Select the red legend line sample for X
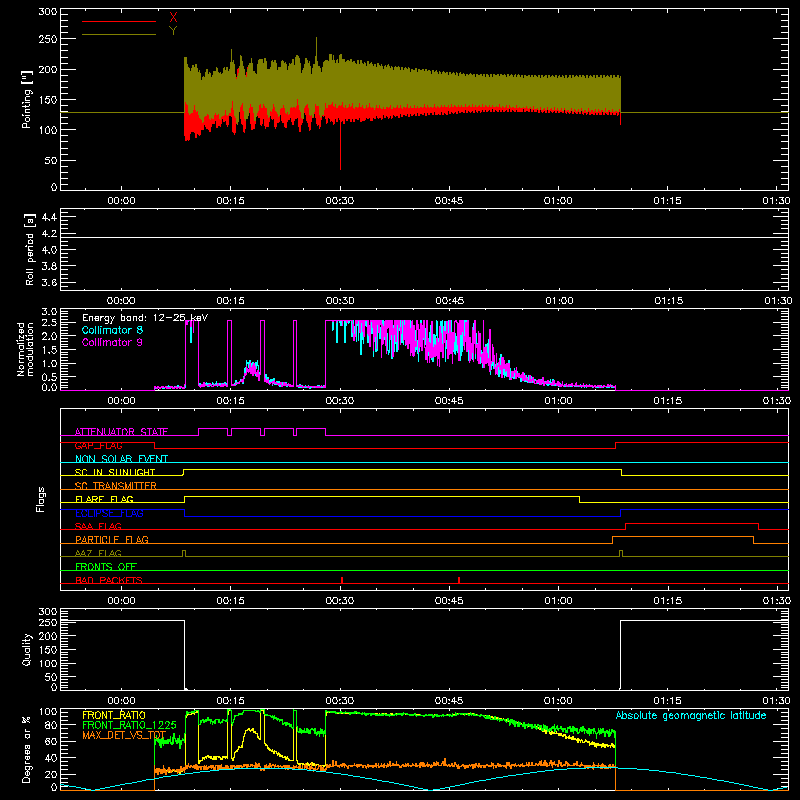 119,21
